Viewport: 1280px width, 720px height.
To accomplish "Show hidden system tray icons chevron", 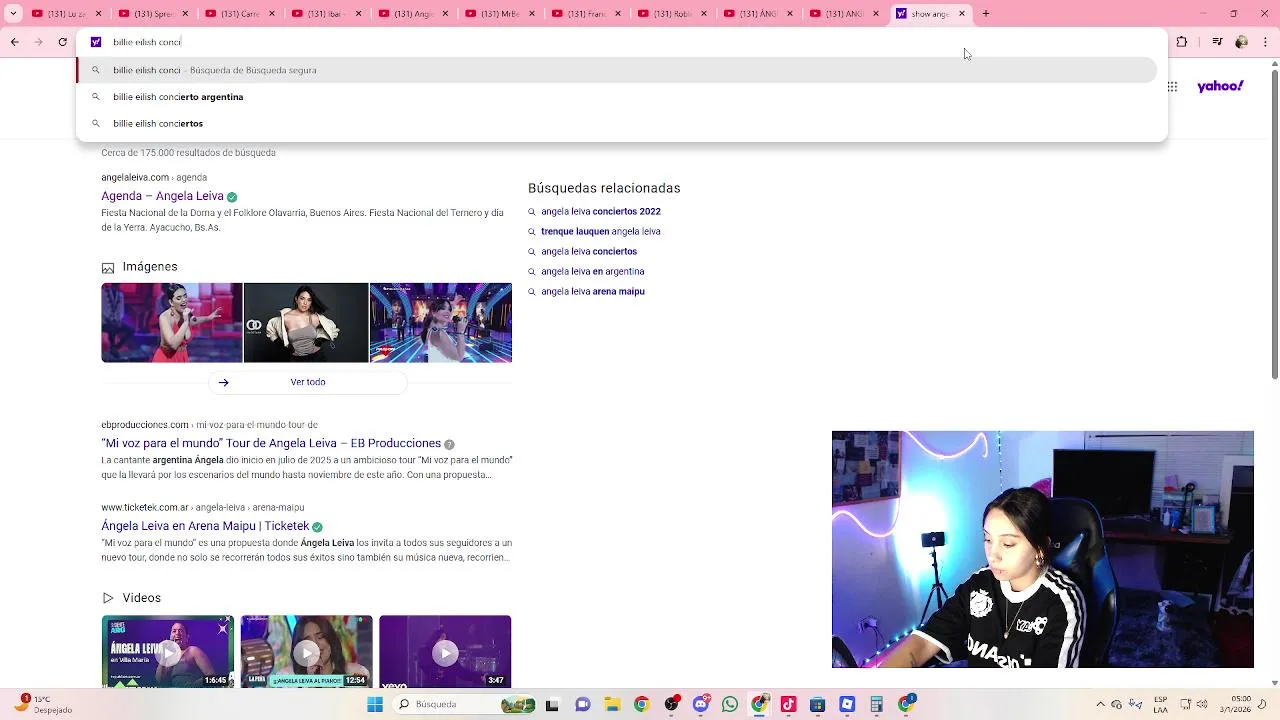I will (1101, 704).
